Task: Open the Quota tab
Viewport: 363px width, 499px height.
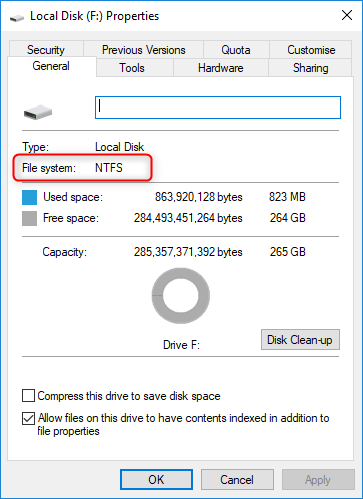Action: pos(236,50)
